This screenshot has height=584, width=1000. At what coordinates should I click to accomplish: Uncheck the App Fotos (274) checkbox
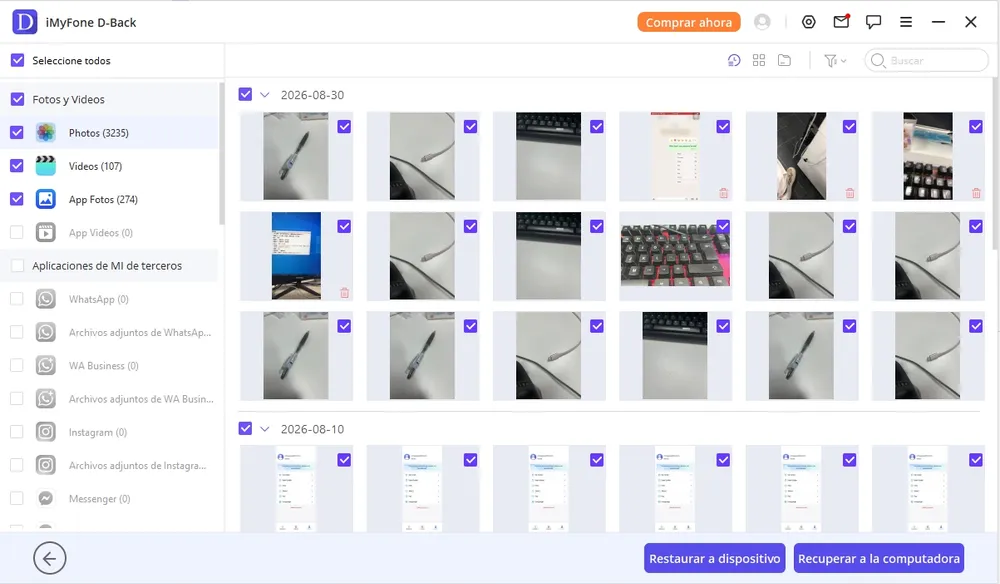(x=17, y=199)
